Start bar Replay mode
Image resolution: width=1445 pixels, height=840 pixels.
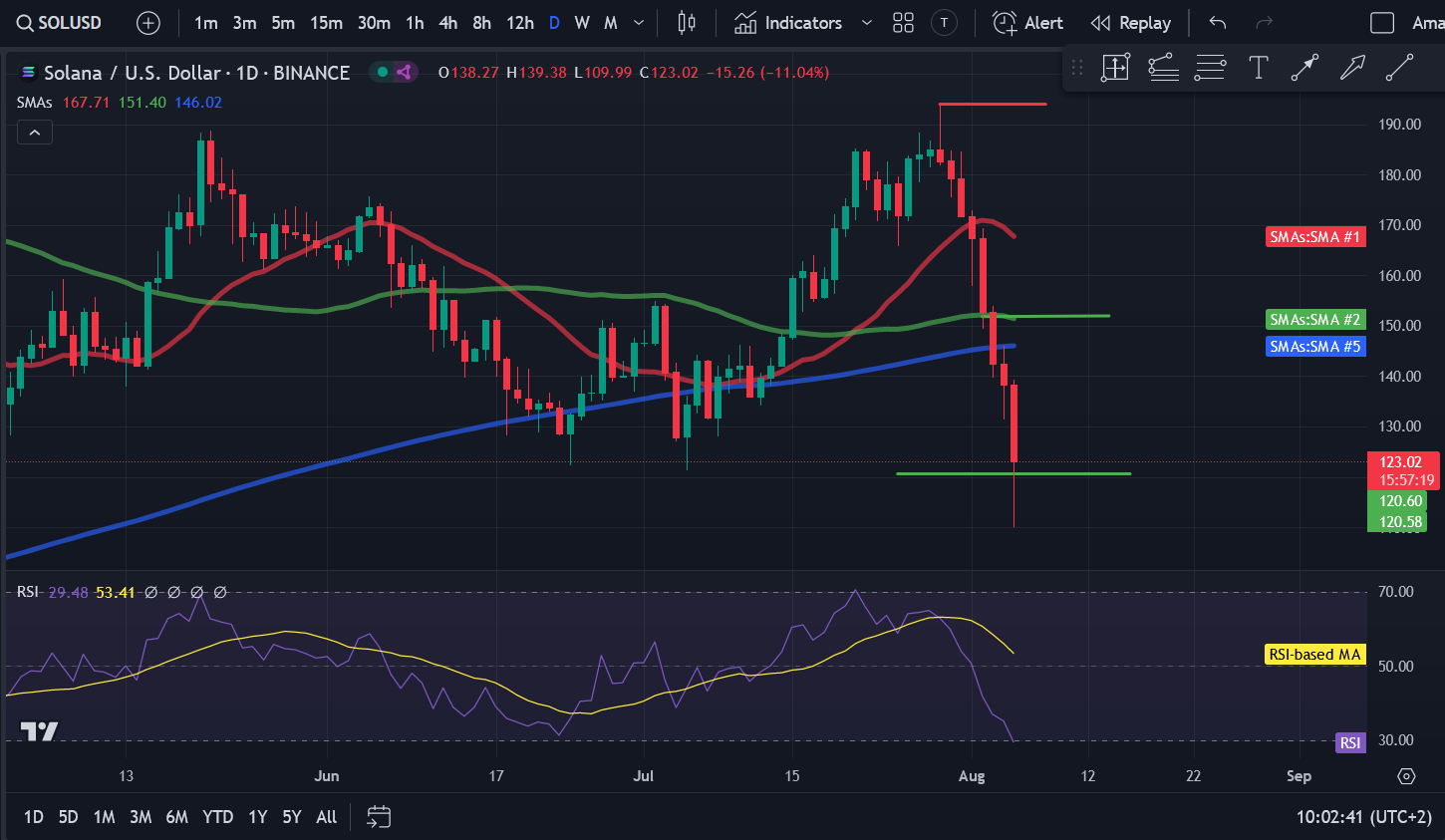(x=1130, y=23)
